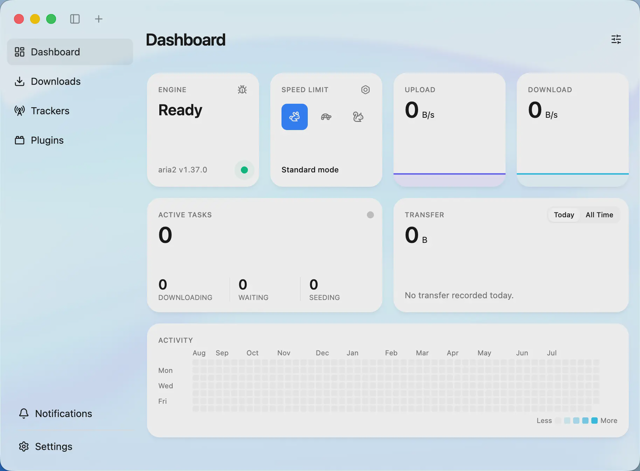Screen dimensions: 640x471
Task: Click the gray Active Tasks status dot
Action: point(370,215)
